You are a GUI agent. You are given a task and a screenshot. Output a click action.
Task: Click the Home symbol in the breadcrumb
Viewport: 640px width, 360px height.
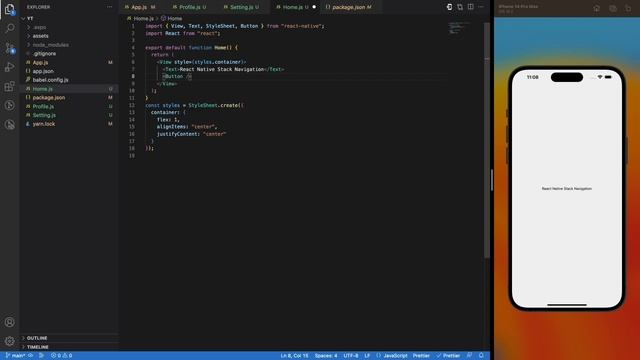tap(174, 18)
